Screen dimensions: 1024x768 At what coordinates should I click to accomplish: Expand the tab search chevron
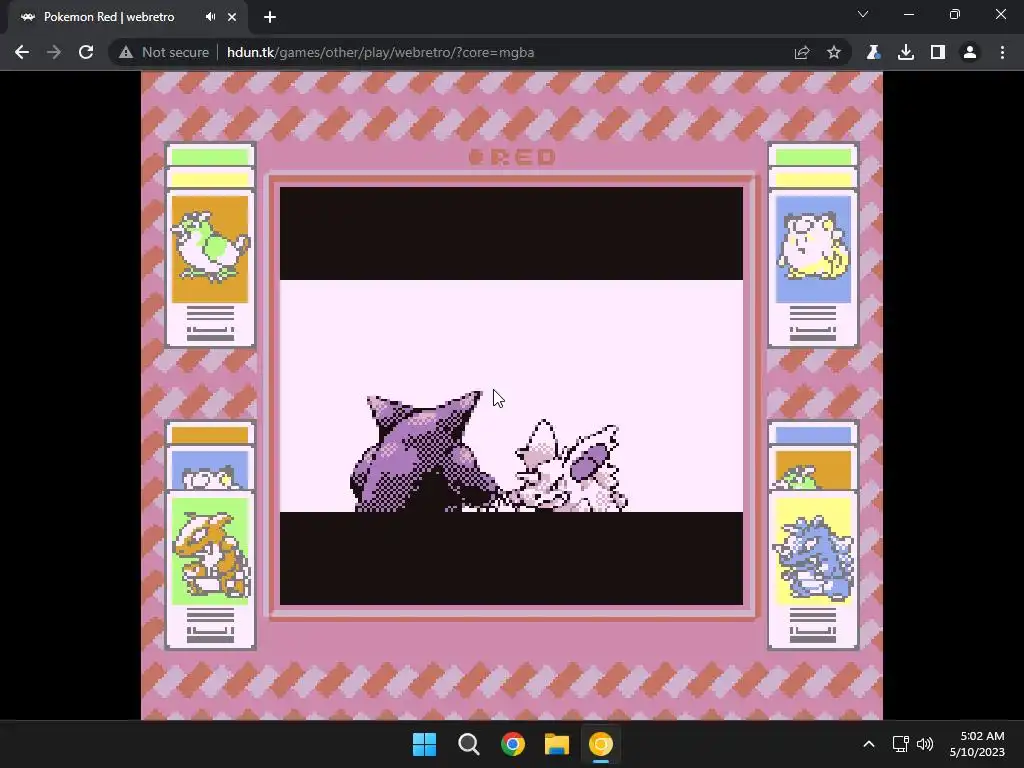coord(863,14)
